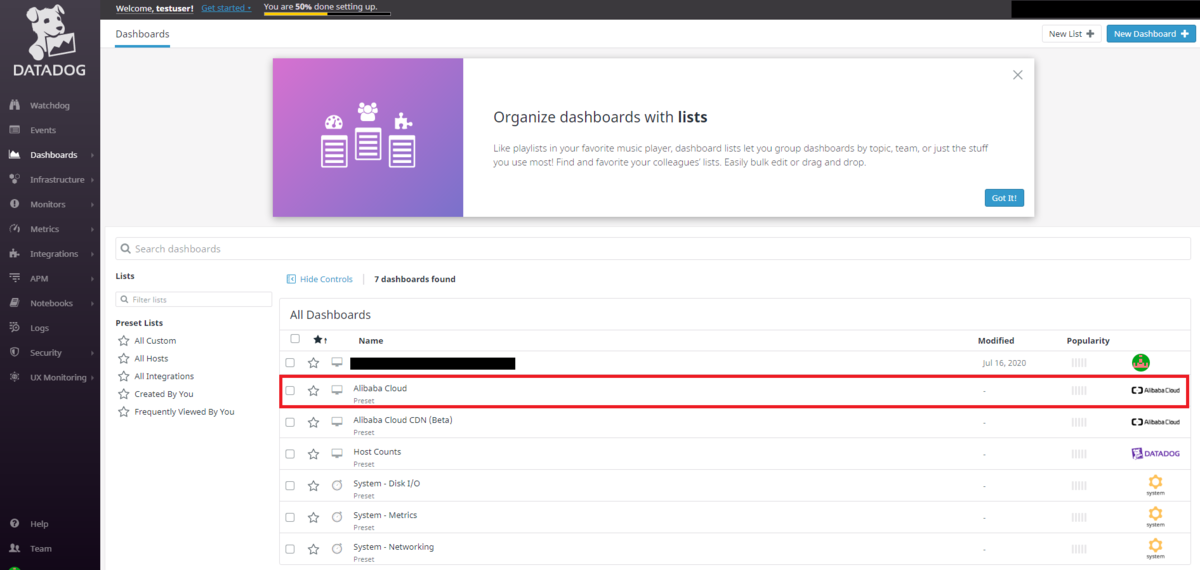Star the System - Networking dashboard

(x=313, y=548)
